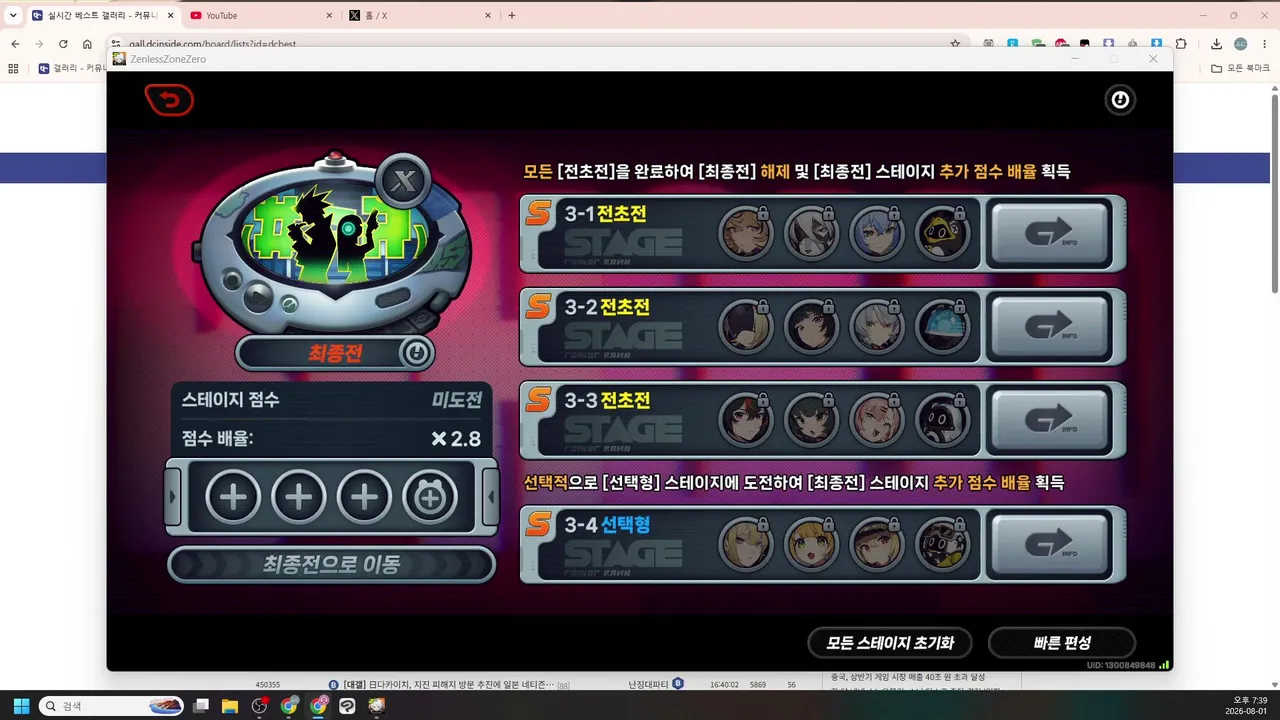Click 모든 스테이지 초기화 button
Image resolution: width=1280 pixels, height=720 pixels.
click(x=890, y=643)
